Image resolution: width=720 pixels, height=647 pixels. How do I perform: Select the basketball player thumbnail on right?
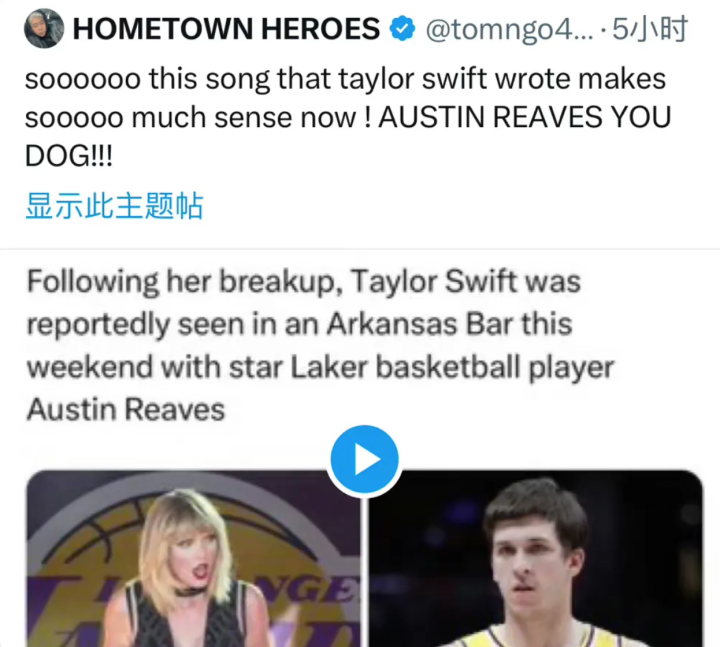[536, 558]
